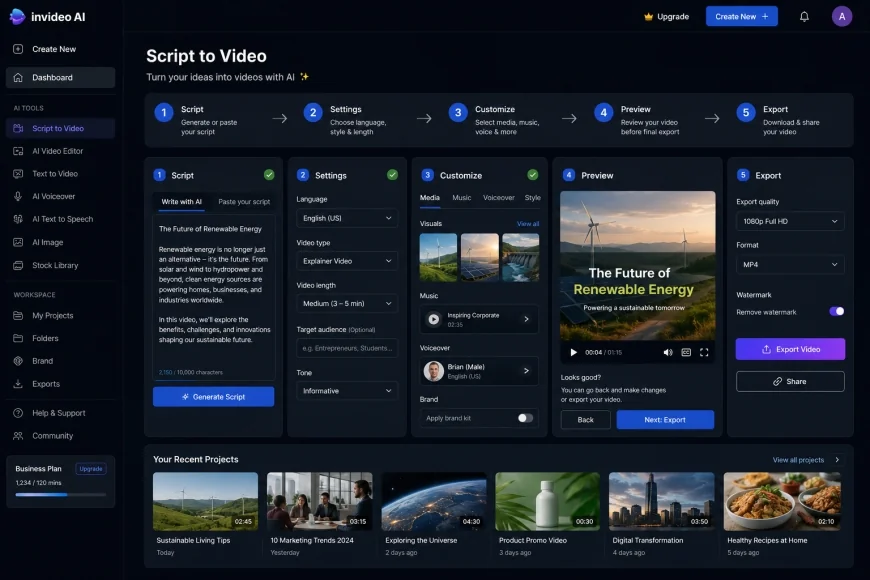Click View all visuals link

(528, 224)
